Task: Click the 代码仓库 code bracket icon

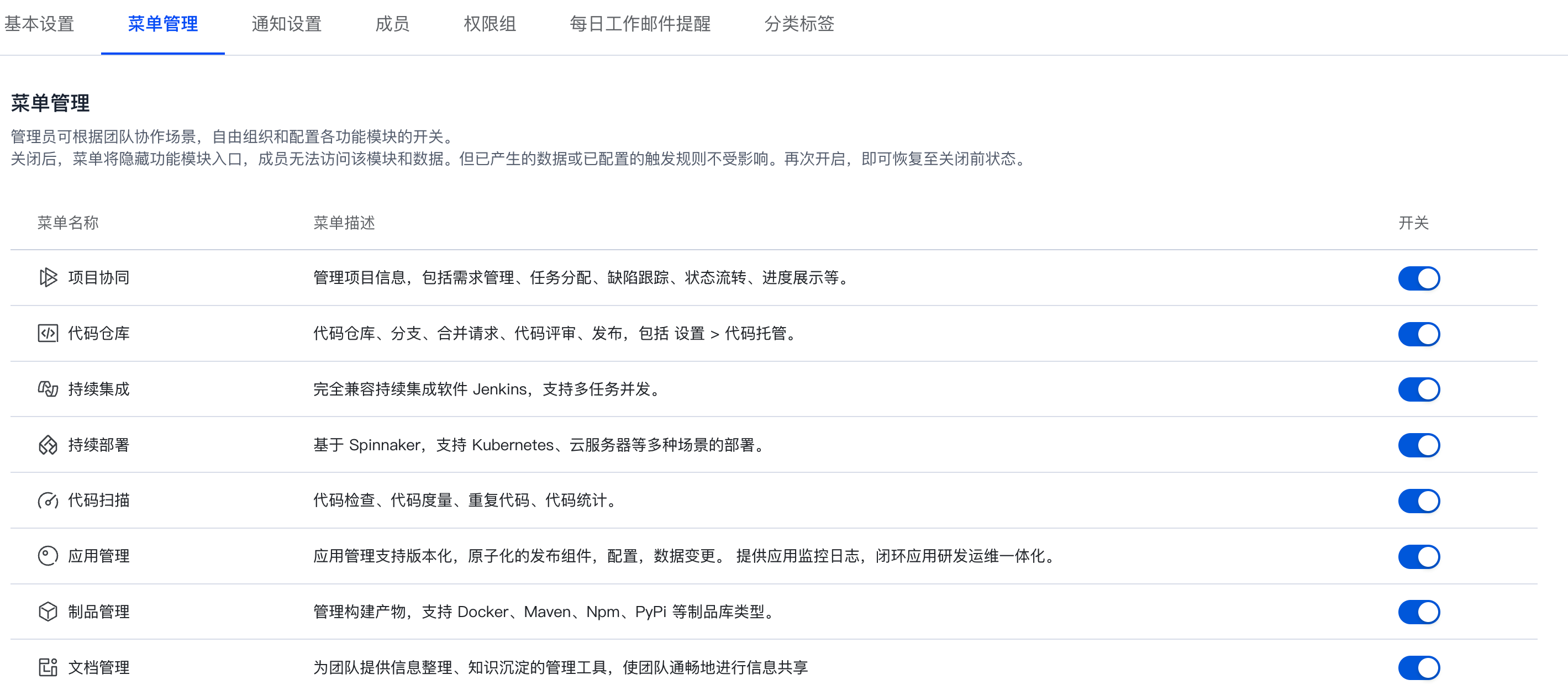Action: click(x=48, y=333)
